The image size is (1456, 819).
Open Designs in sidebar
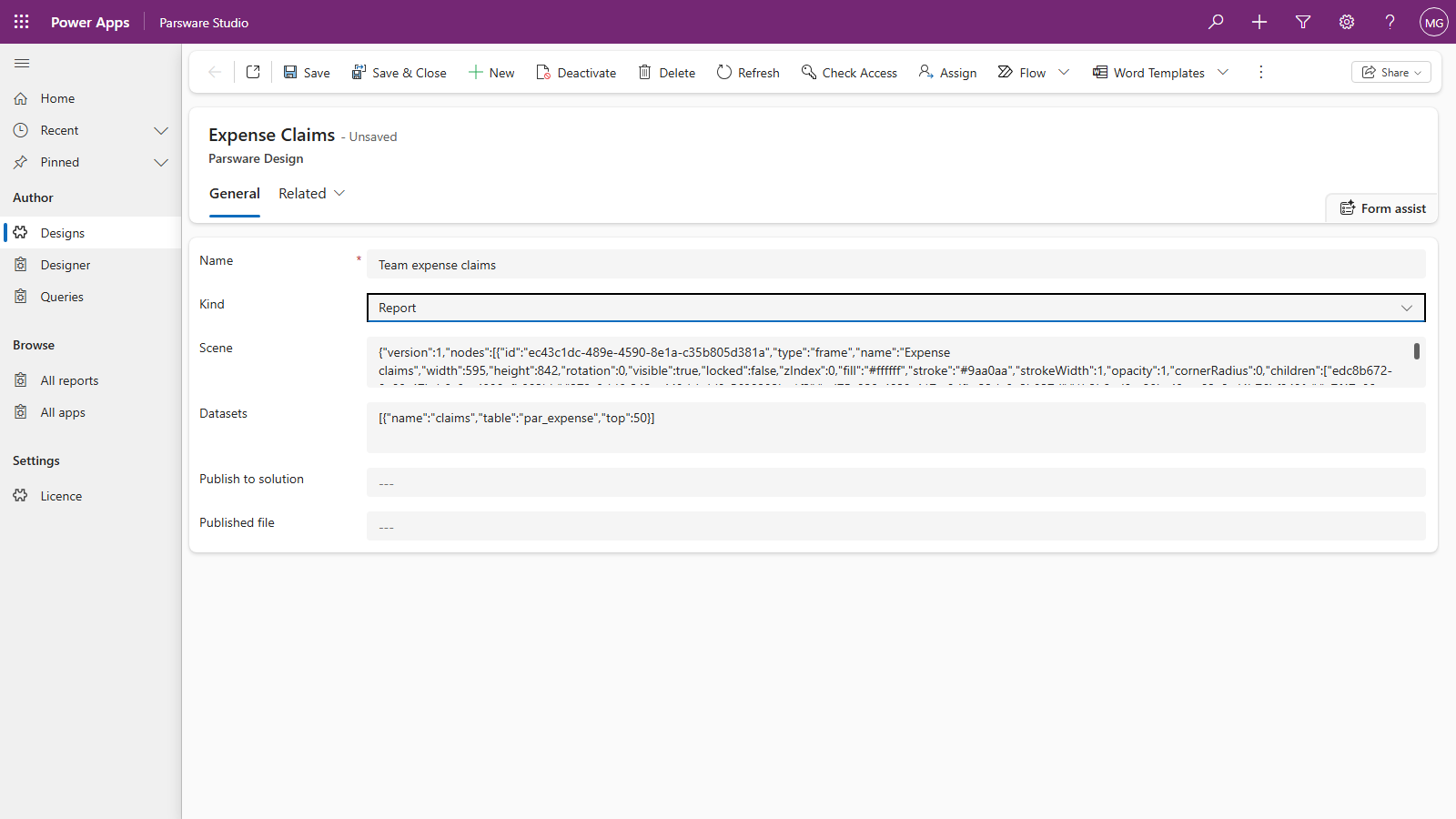click(x=91, y=233)
